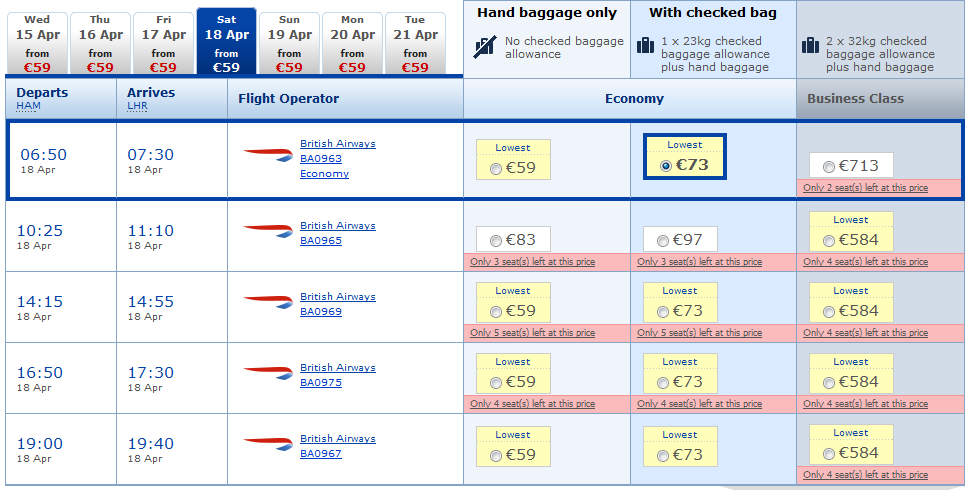Choose €713 Business Class fare at 06:50
Screen dimensions: 968x490
pyautogui.click(x=828, y=167)
